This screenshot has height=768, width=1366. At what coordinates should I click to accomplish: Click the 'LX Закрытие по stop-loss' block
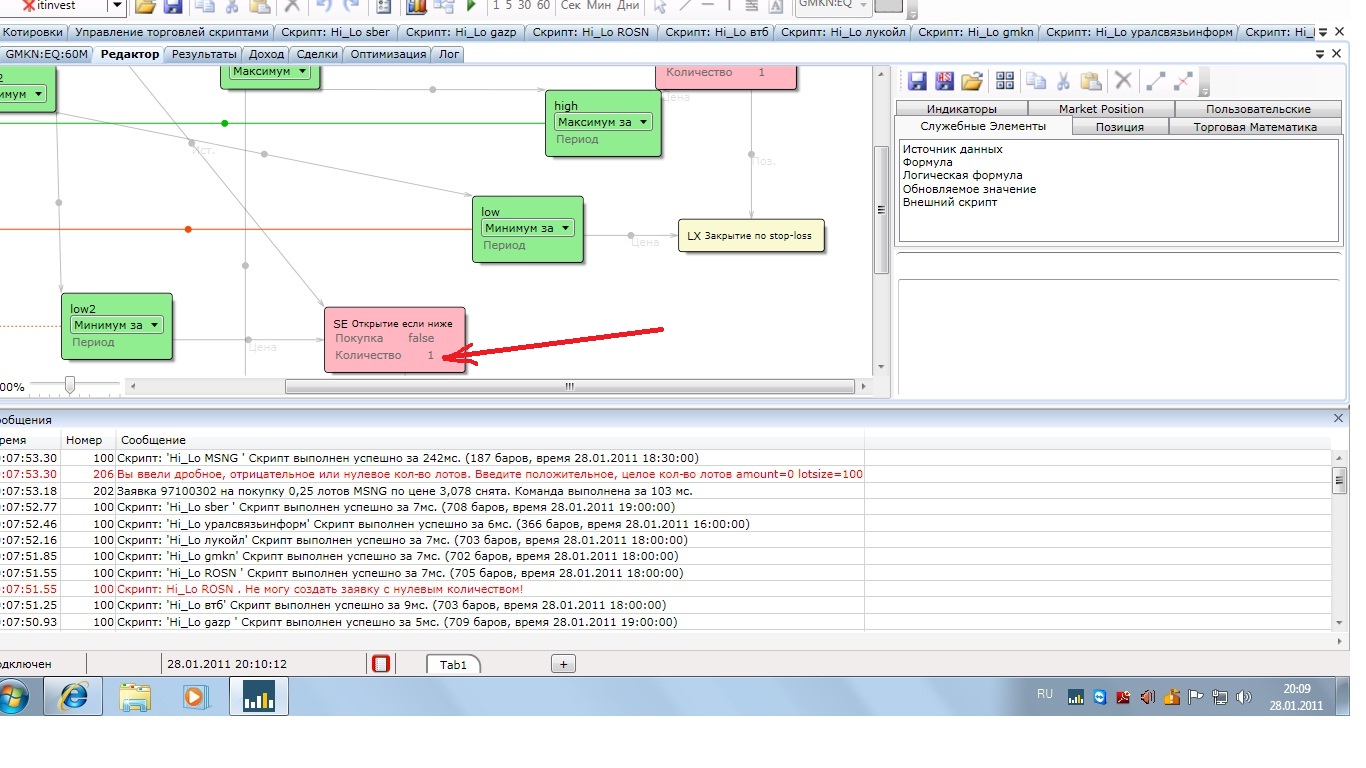point(752,236)
